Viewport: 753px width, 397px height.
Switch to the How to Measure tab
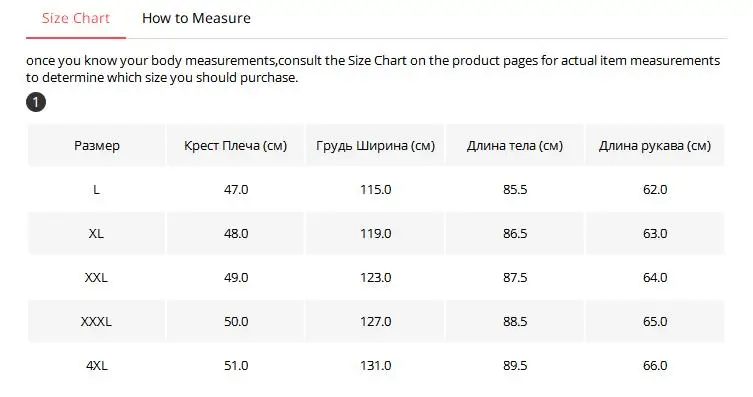pyautogui.click(x=196, y=18)
